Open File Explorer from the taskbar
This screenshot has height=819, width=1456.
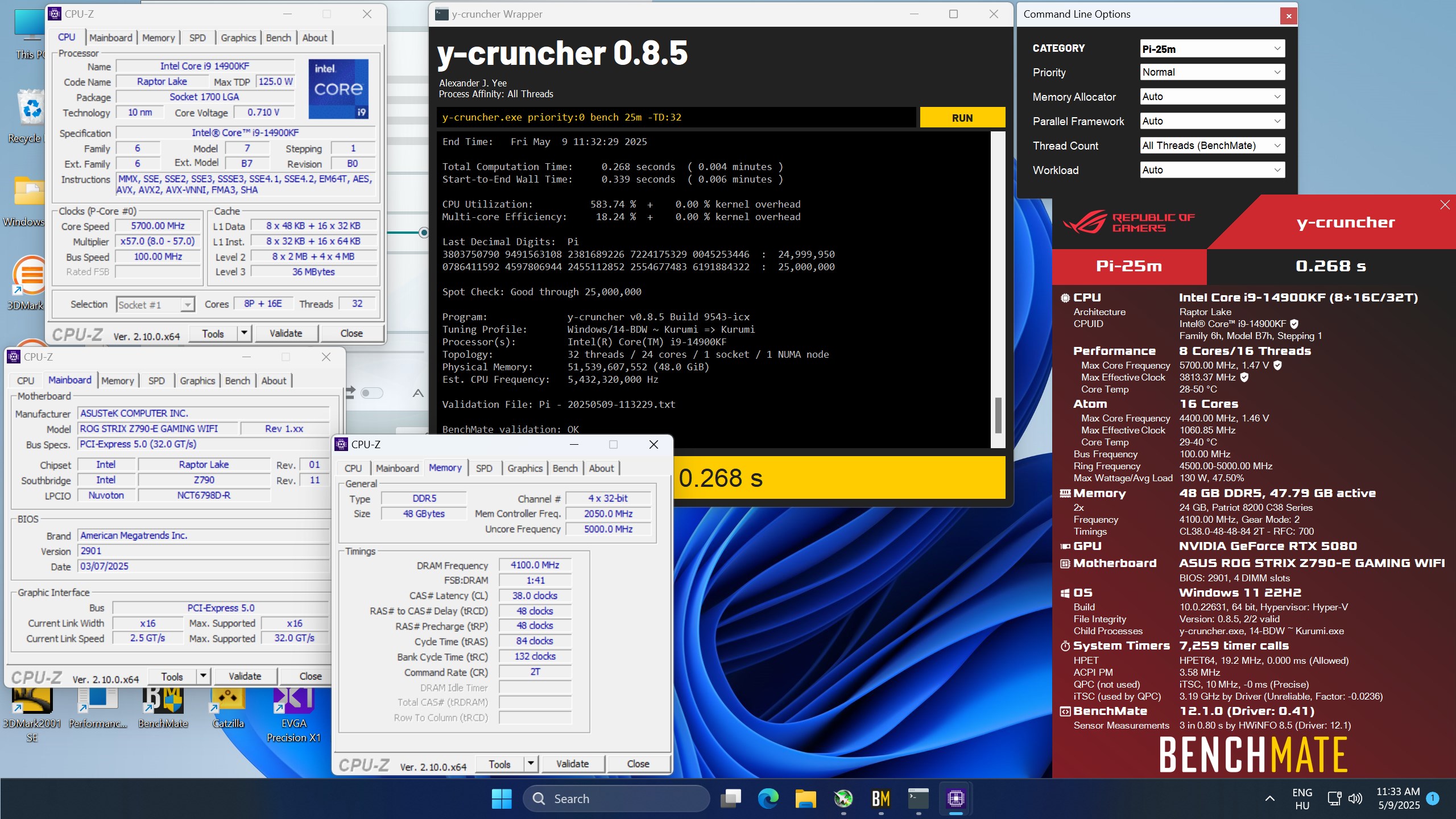(x=805, y=799)
